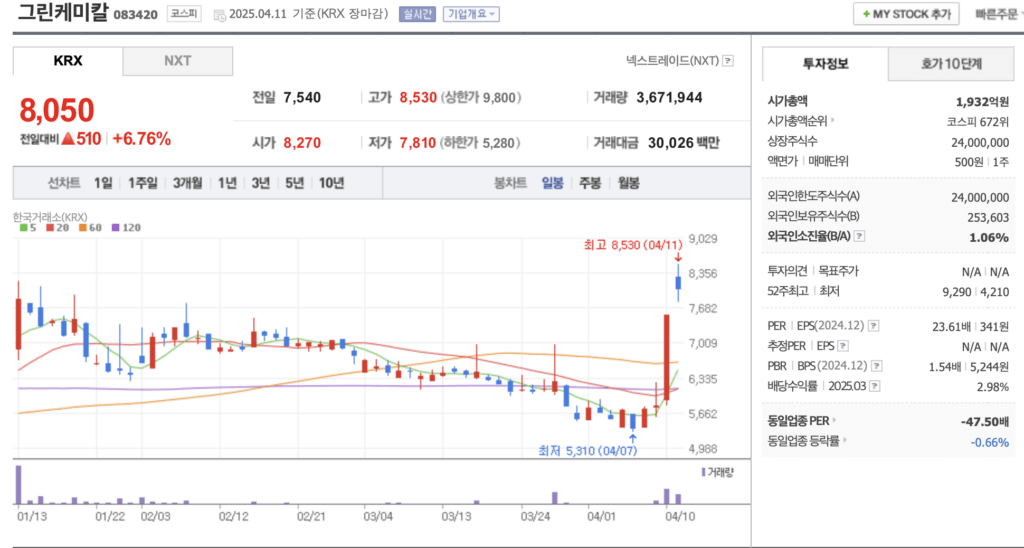Click the 시가 value 8,270
This screenshot has height=548, width=1024.
tap(302, 142)
